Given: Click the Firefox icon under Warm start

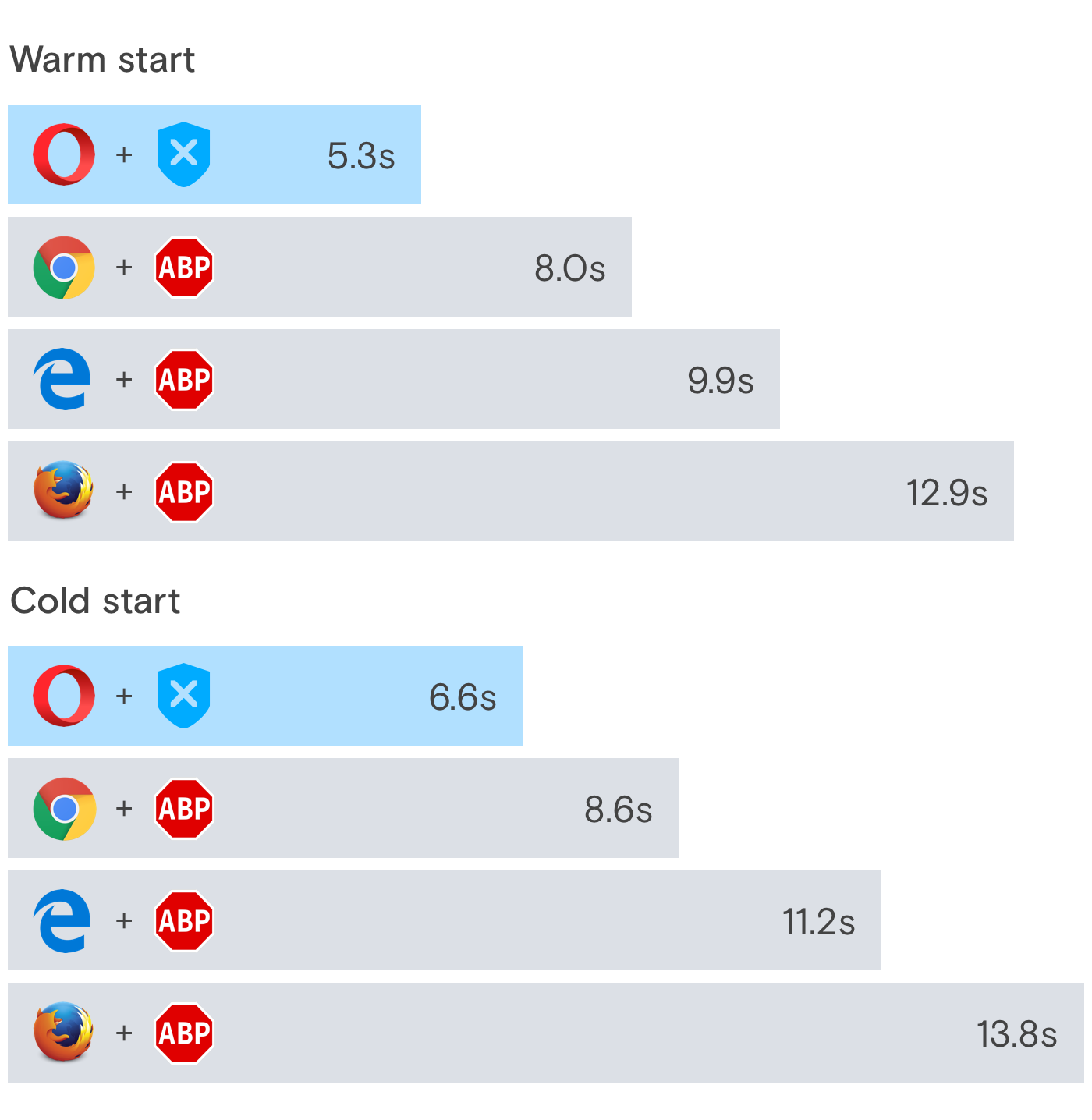Looking at the screenshot, I should pyautogui.click(x=64, y=491).
